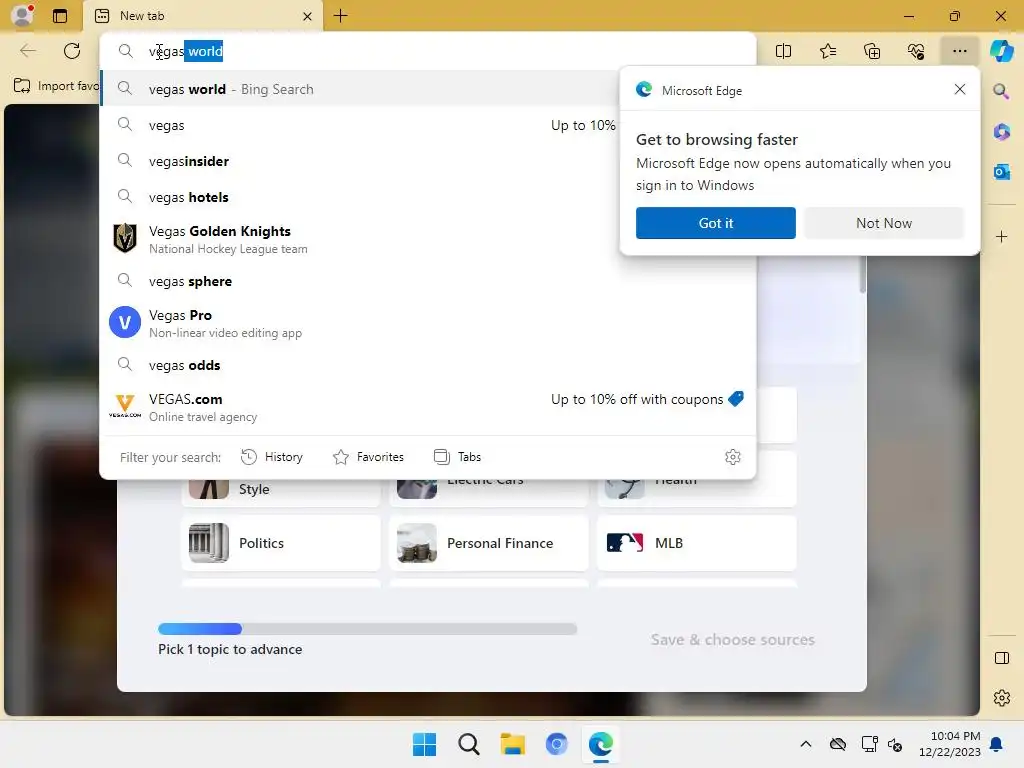
Task: Choose the Vegas Pro suggestion
Action: coord(428,323)
